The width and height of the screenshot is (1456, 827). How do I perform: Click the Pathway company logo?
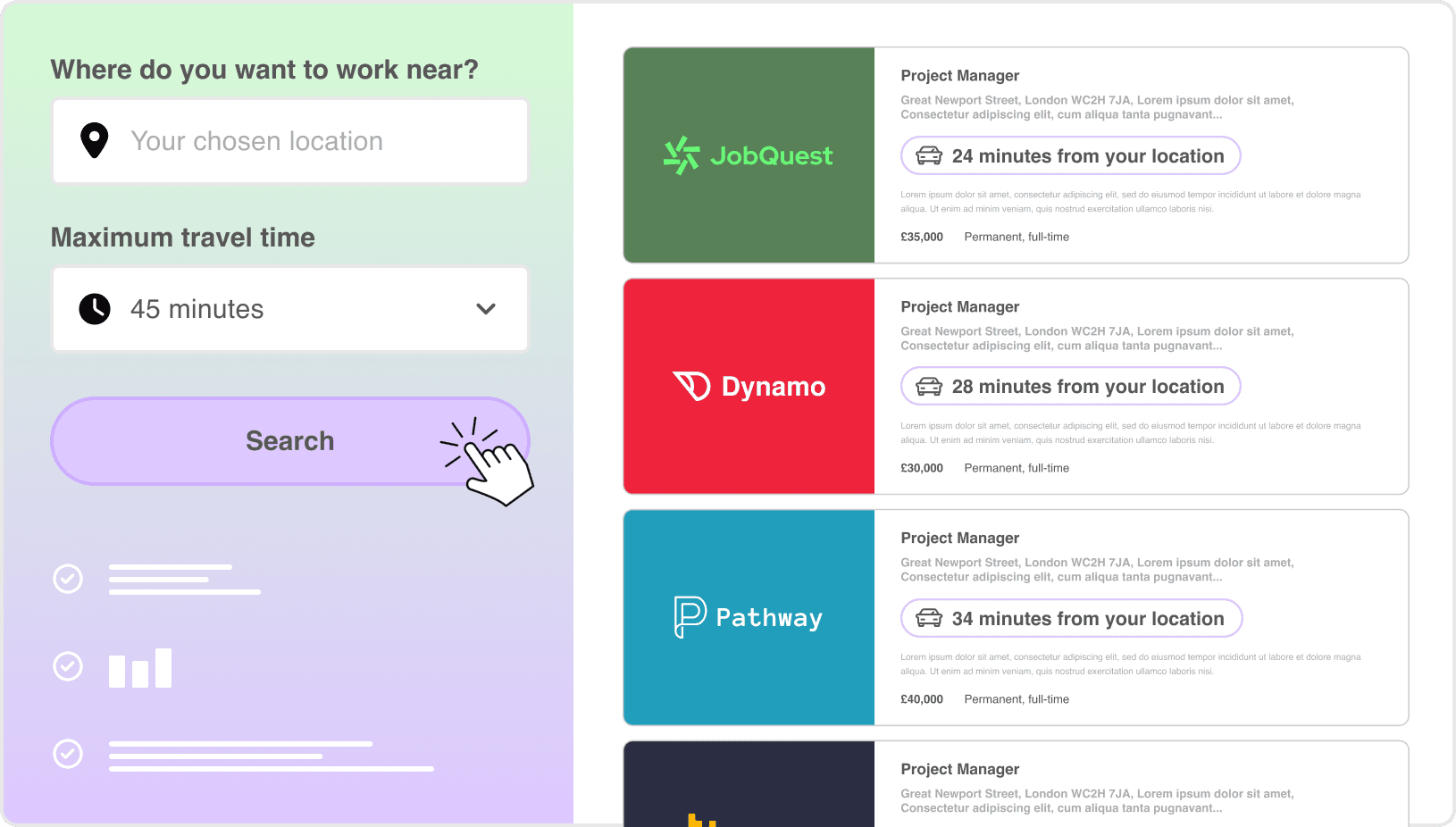(749, 617)
